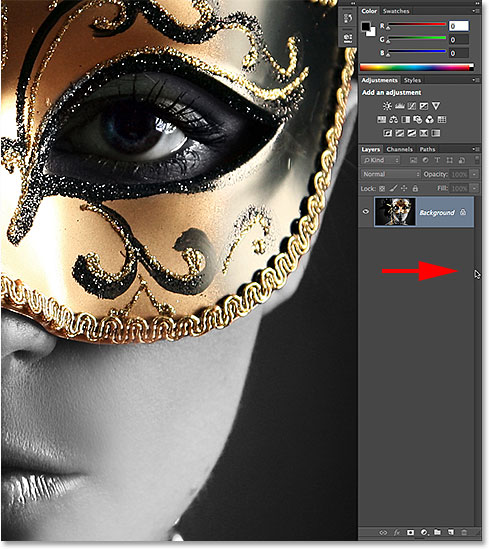Select the Color tab
The width and height of the screenshot is (489, 549).
click(369, 11)
